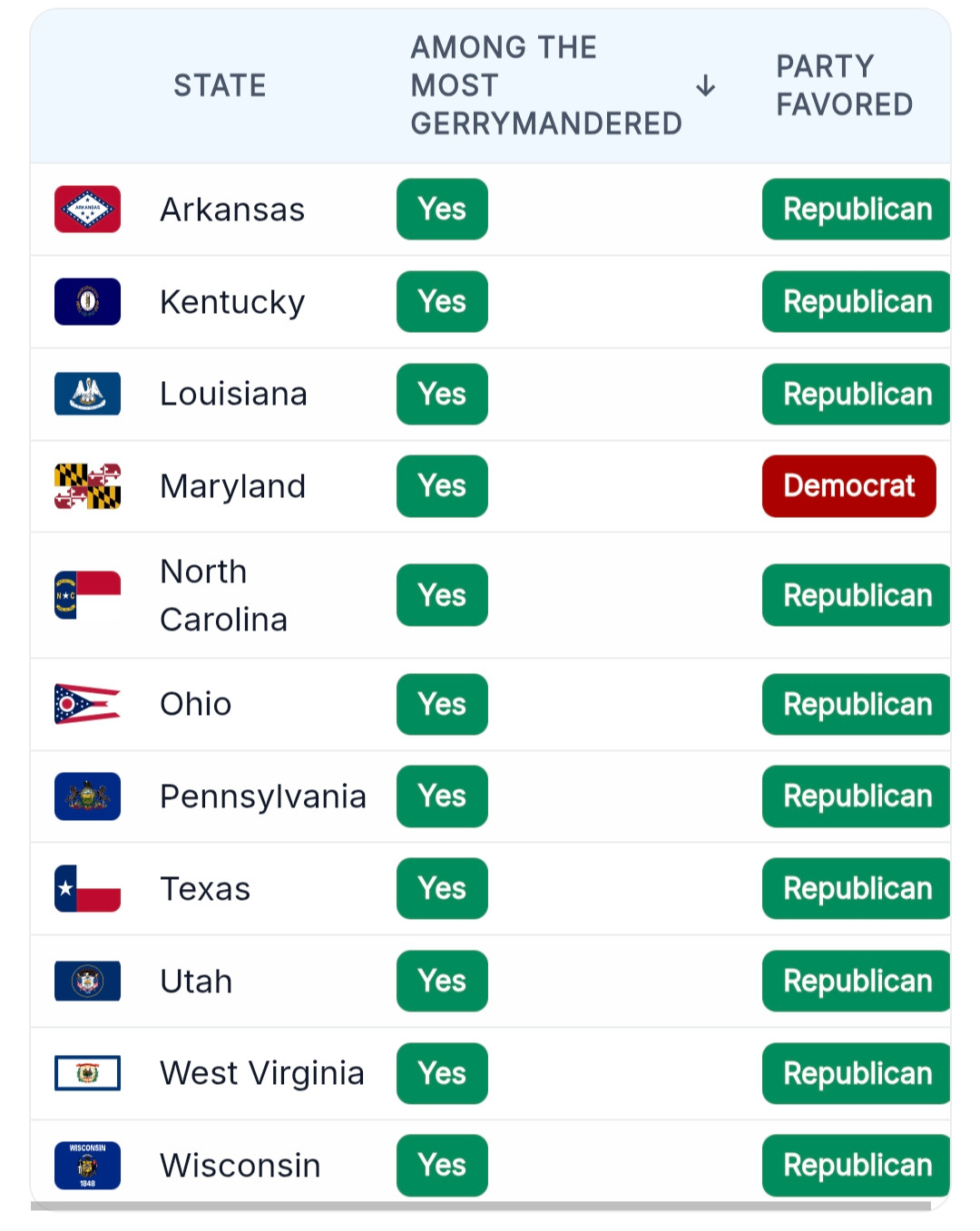Sort by the descending arrow in header
Viewport: 980px width, 1231px height.
[x=705, y=86]
